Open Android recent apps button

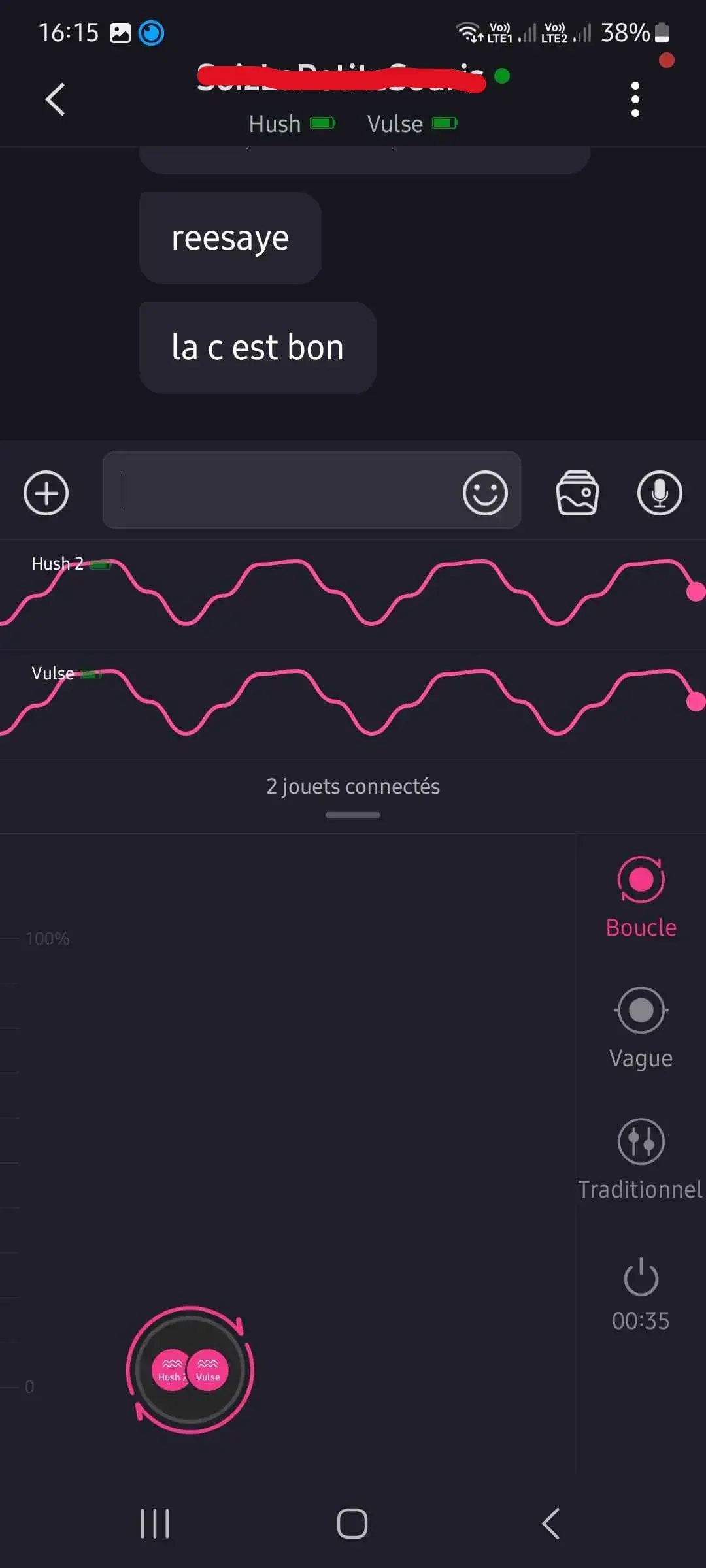coord(155,1523)
